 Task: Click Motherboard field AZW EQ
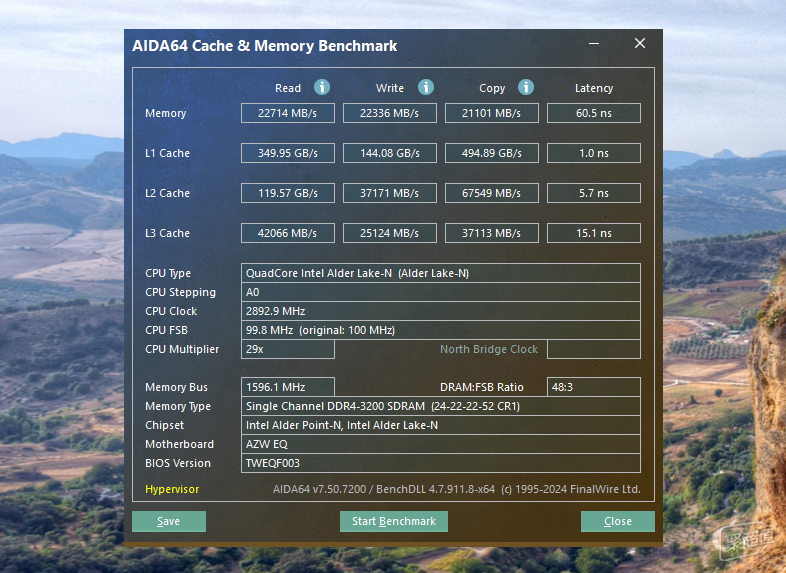[441, 444]
